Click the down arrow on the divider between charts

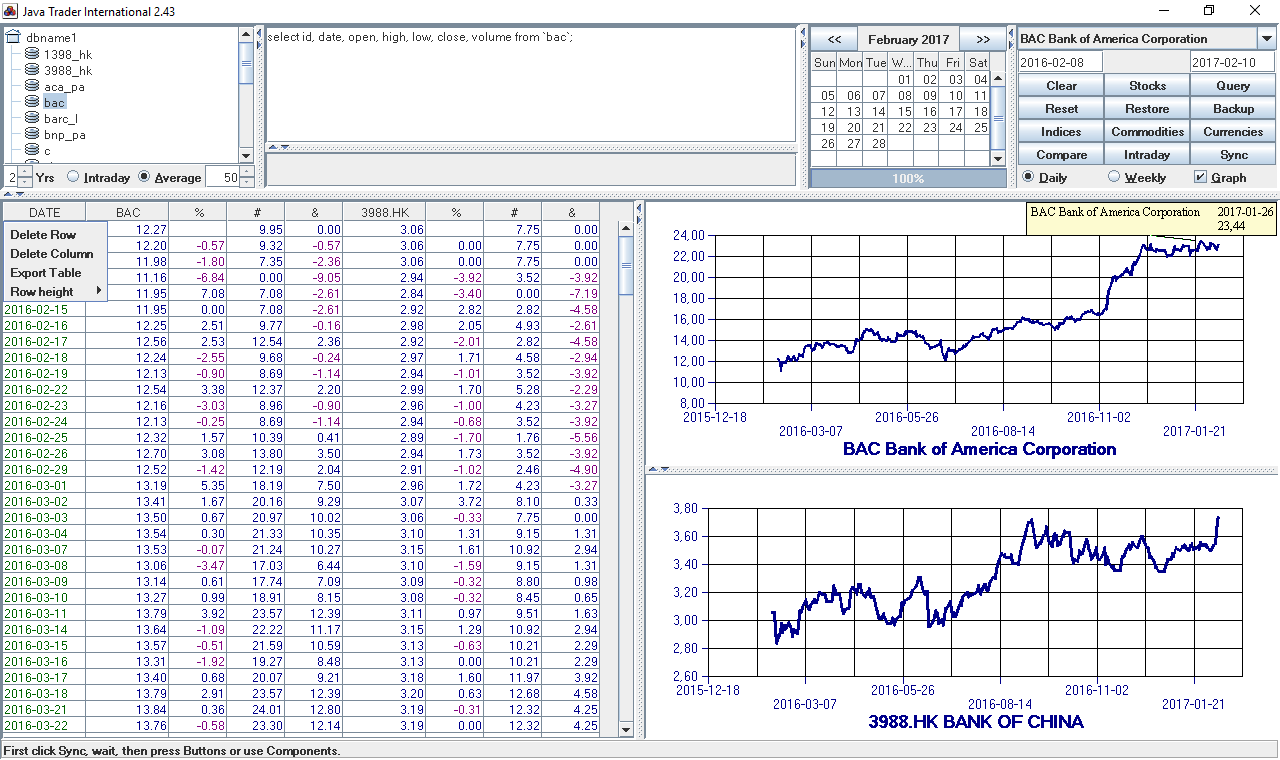(x=664, y=468)
